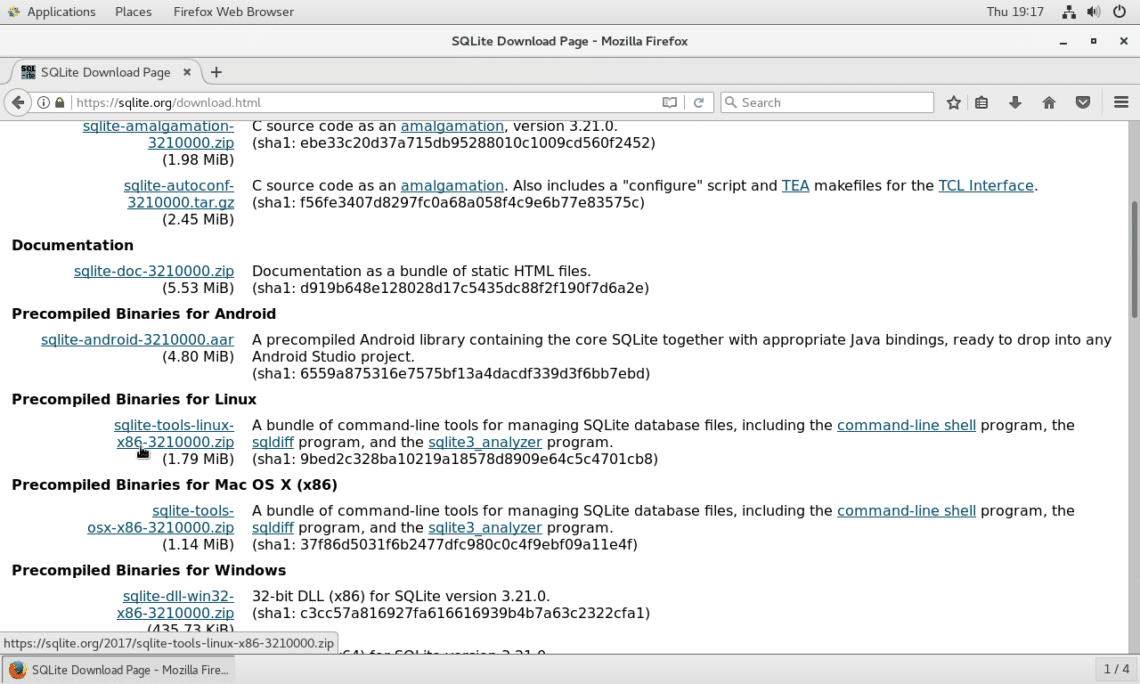Open the sqlite-doc-3210000.zip link
The image size is (1140, 684).
154,271
